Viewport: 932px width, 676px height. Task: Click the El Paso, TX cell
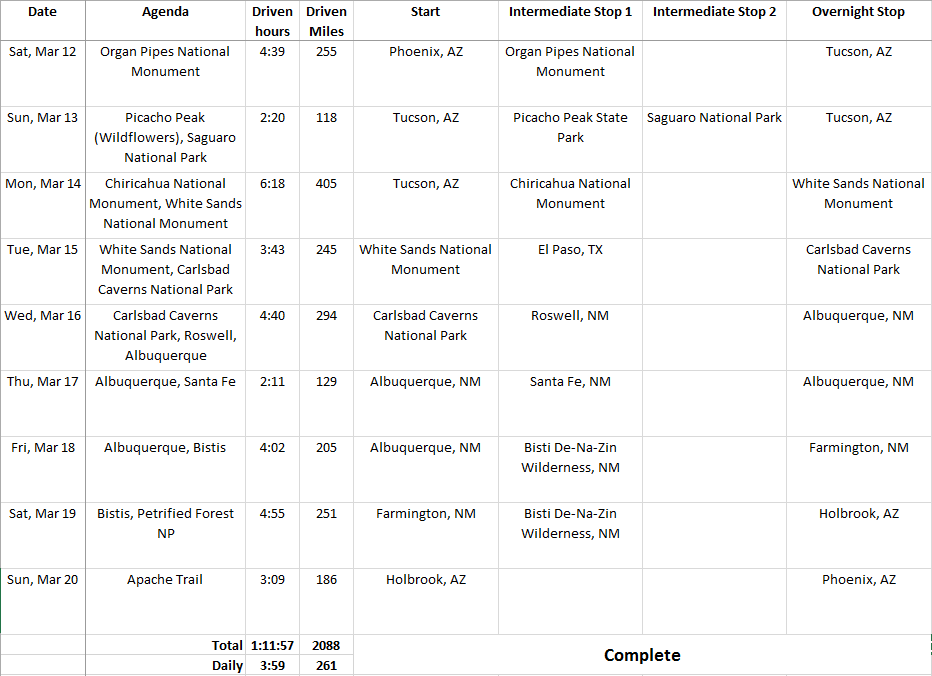(x=570, y=250)
